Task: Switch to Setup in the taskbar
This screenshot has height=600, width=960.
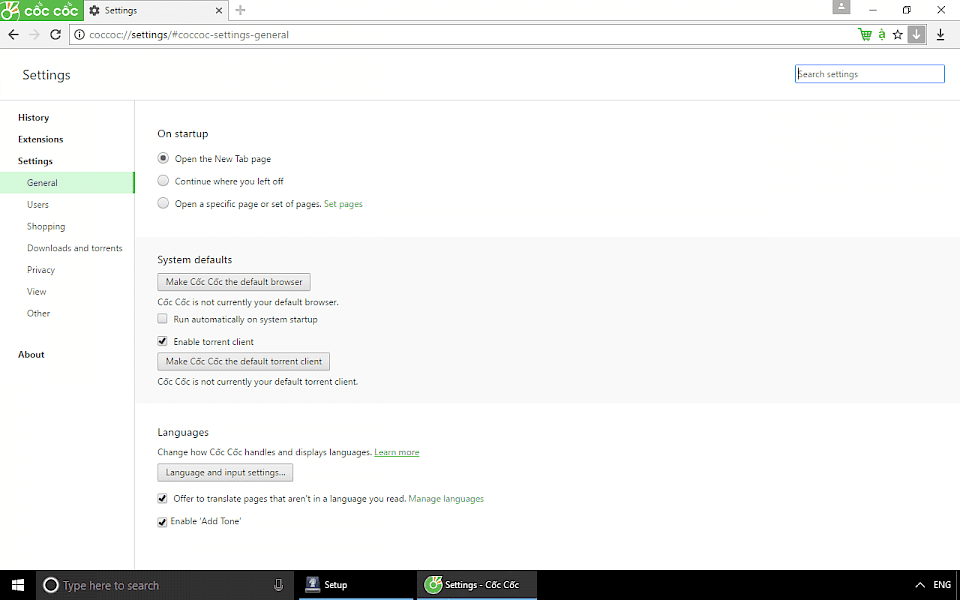Action: point(357,585)
